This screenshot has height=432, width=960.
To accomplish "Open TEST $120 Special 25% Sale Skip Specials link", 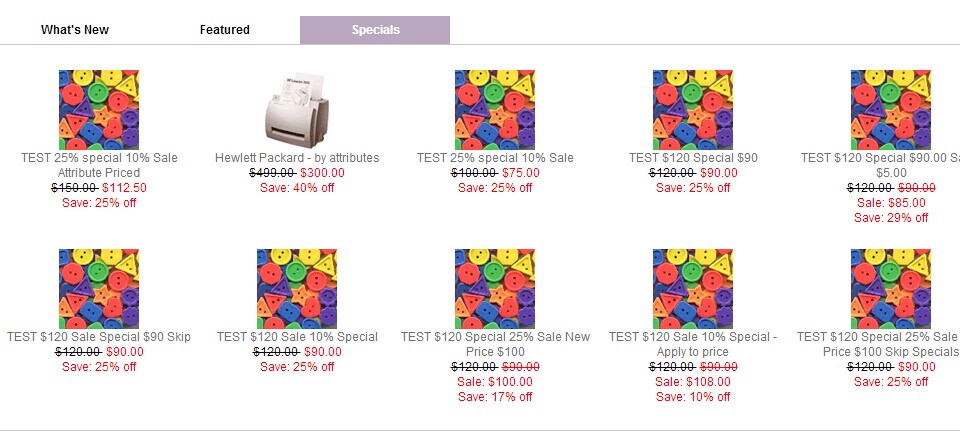I will coord(879,344).
